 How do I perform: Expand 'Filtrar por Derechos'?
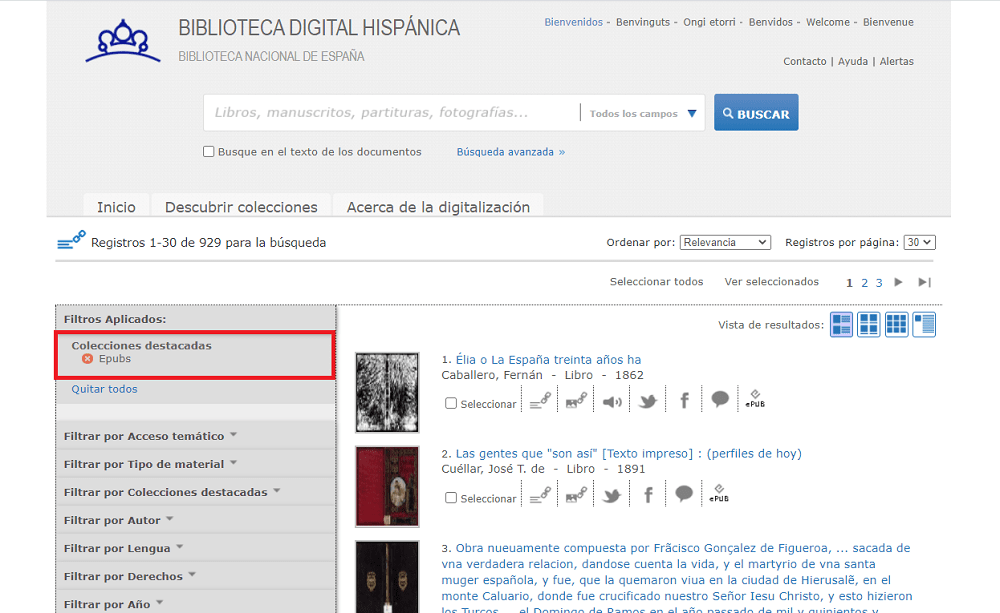[x=129, y=576]
